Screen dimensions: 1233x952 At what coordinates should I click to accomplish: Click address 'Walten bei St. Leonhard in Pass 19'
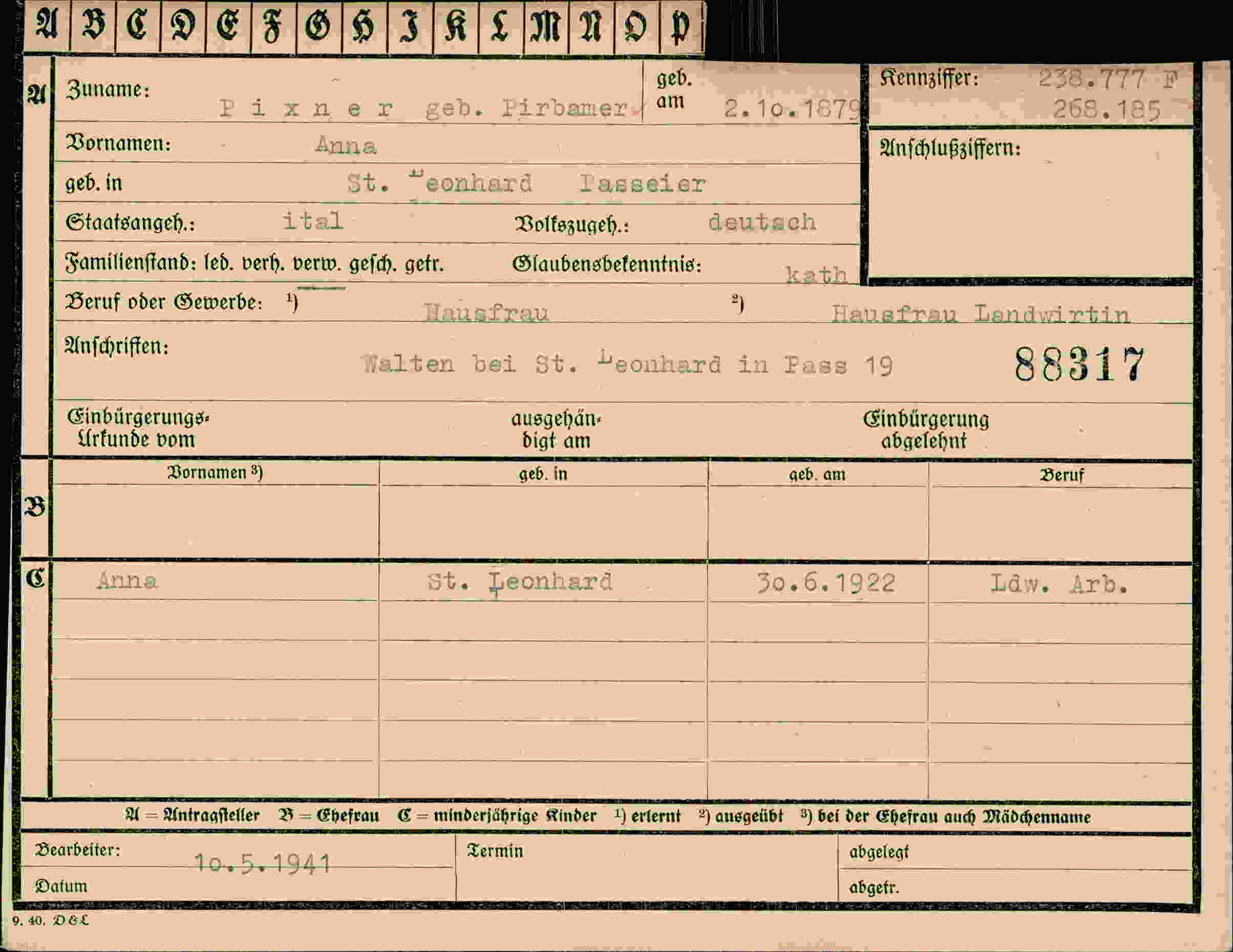point(627,364)
